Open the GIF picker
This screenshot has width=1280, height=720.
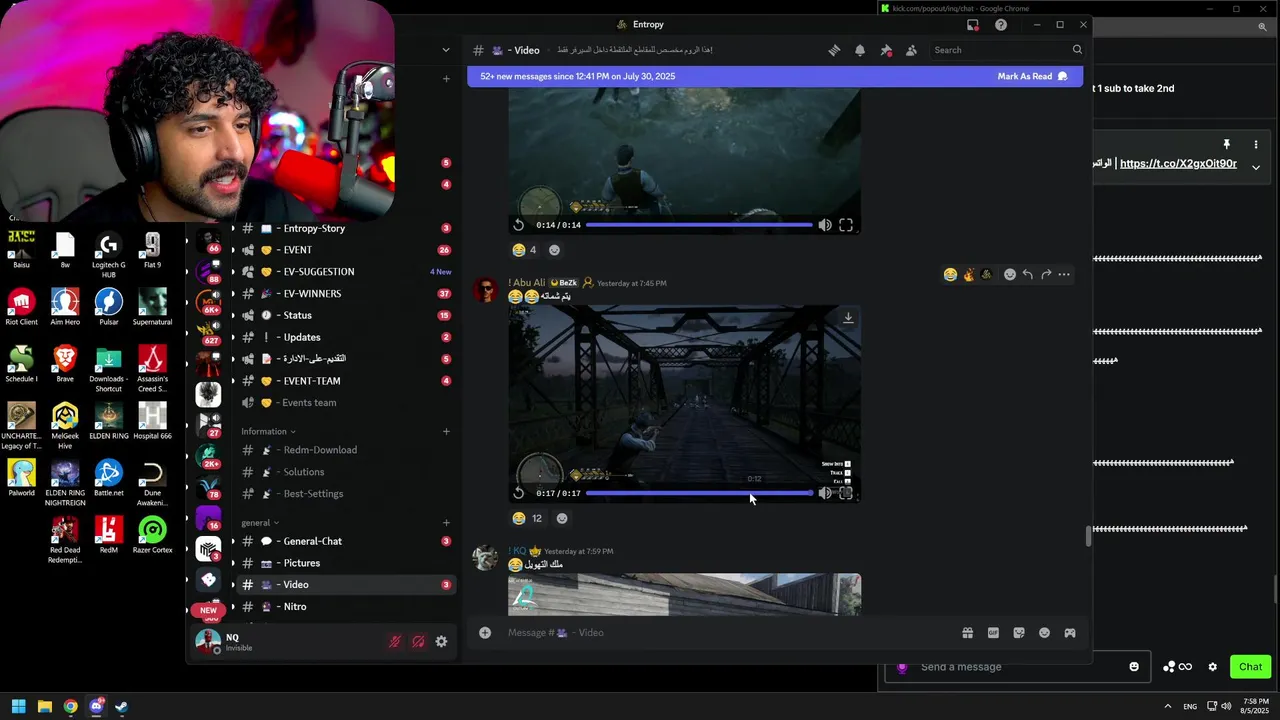click(x=993, y=632)
